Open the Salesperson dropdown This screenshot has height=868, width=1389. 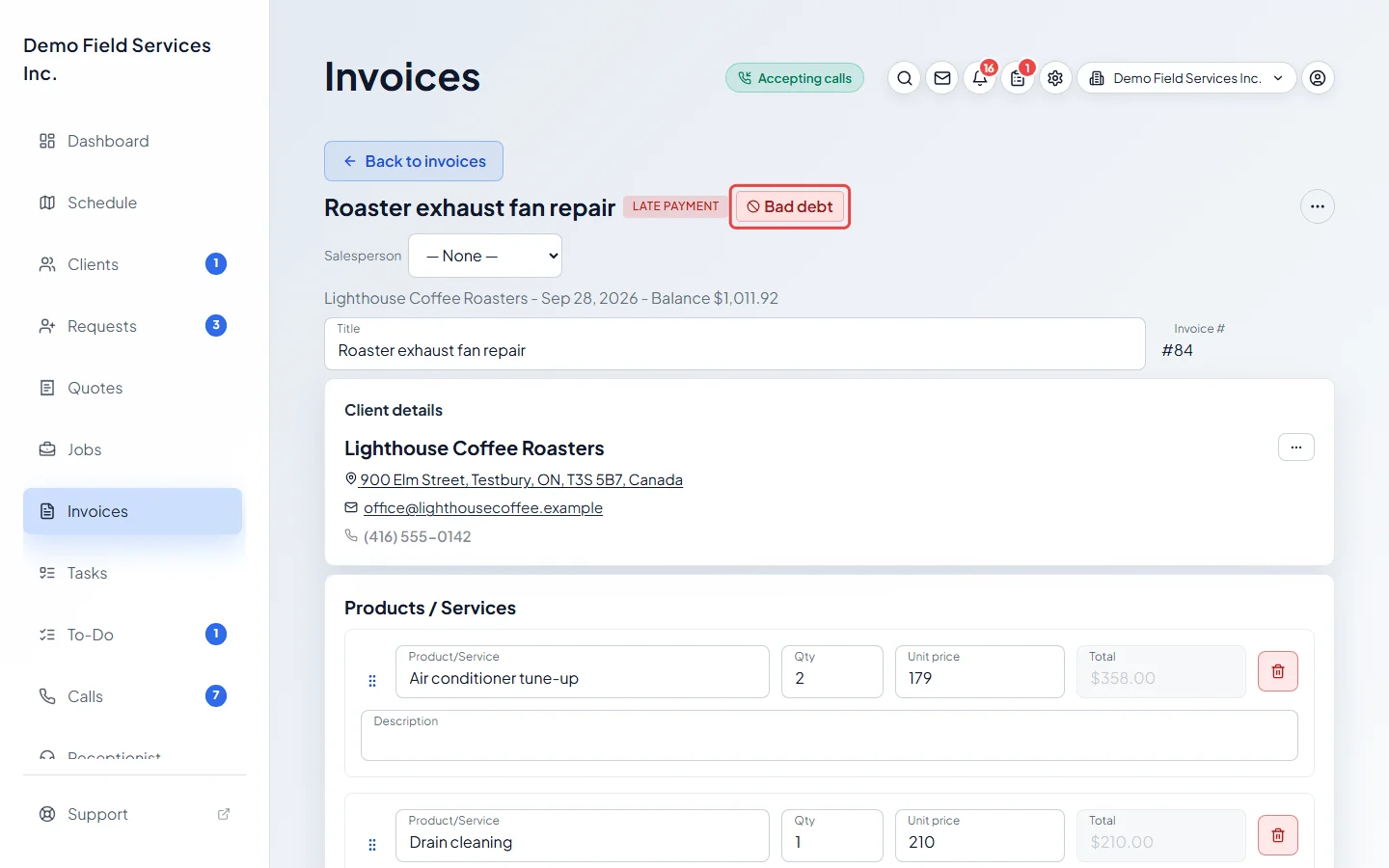pos(485,256)
